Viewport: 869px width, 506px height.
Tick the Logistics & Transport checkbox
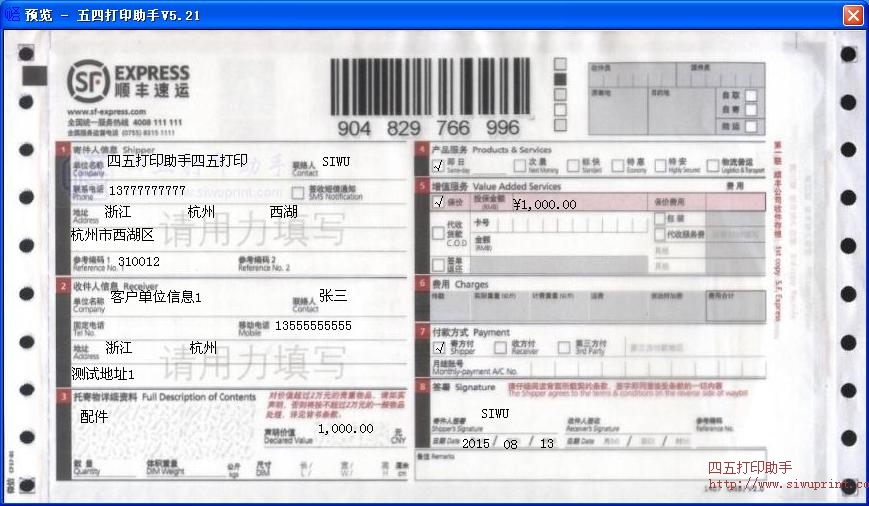coord(713,165)
